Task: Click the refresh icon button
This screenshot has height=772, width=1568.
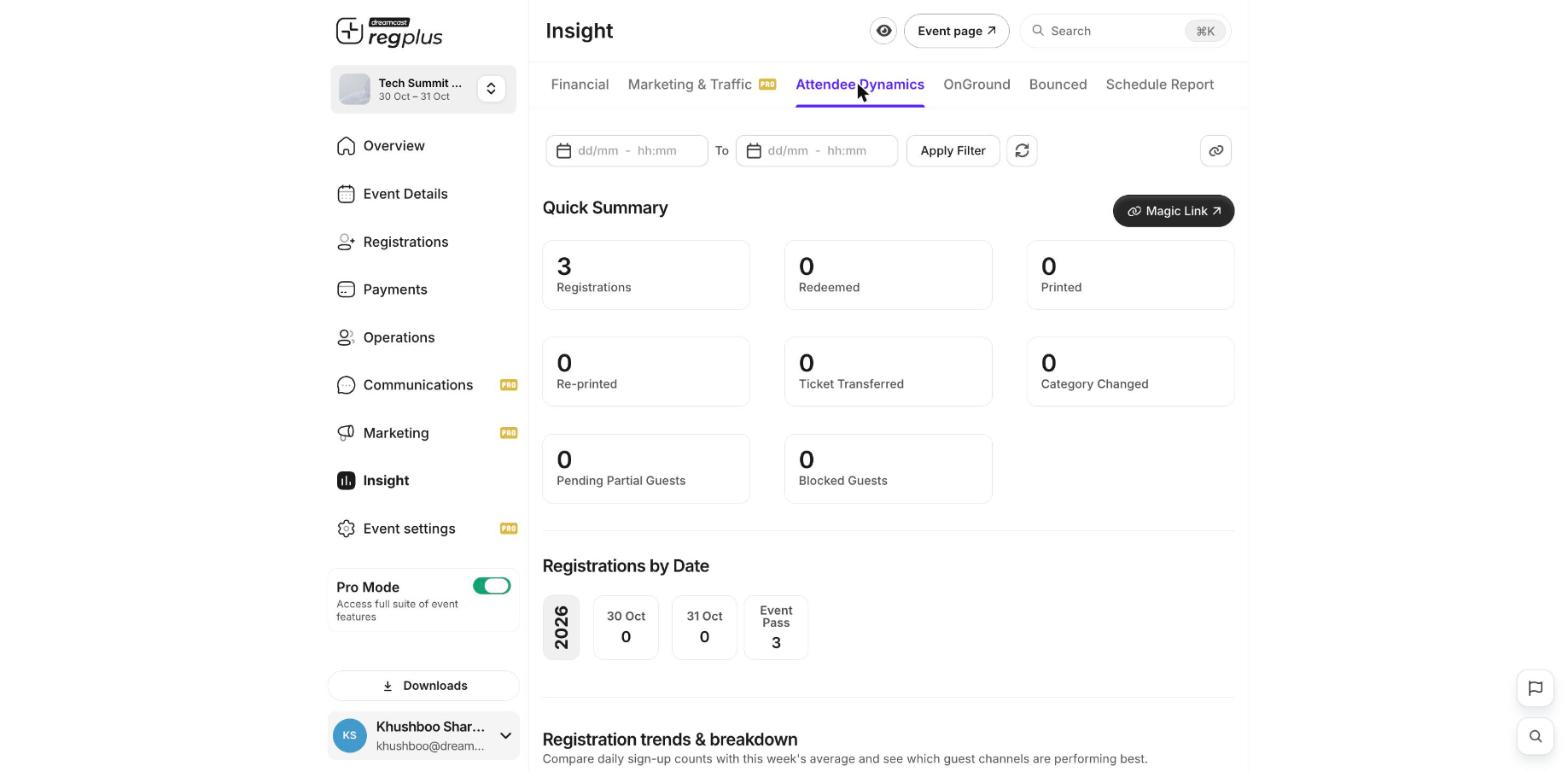Action: click(x=1022, y=151)
